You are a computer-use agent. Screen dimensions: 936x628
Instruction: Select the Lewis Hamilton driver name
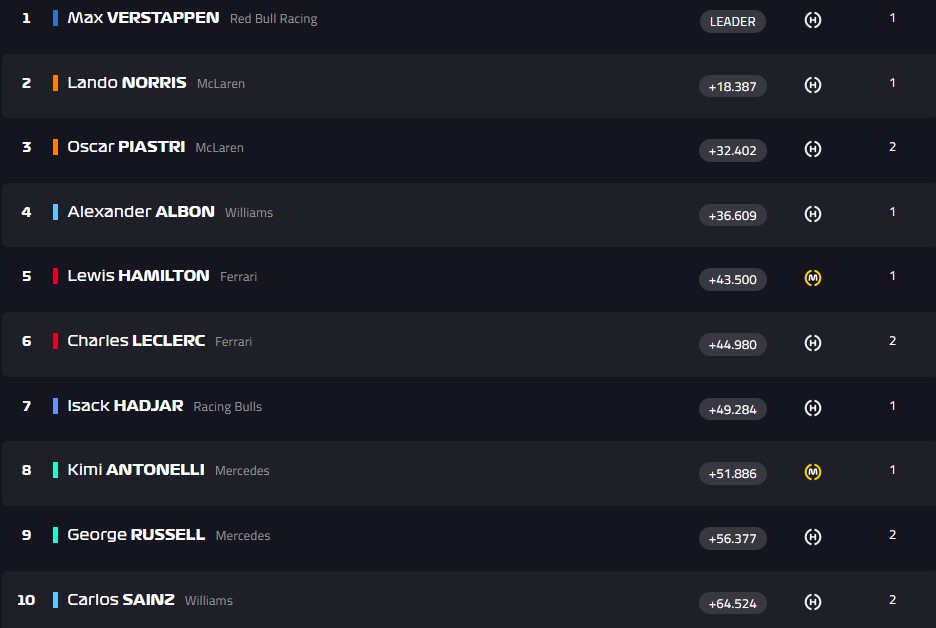tap(138, 276)
